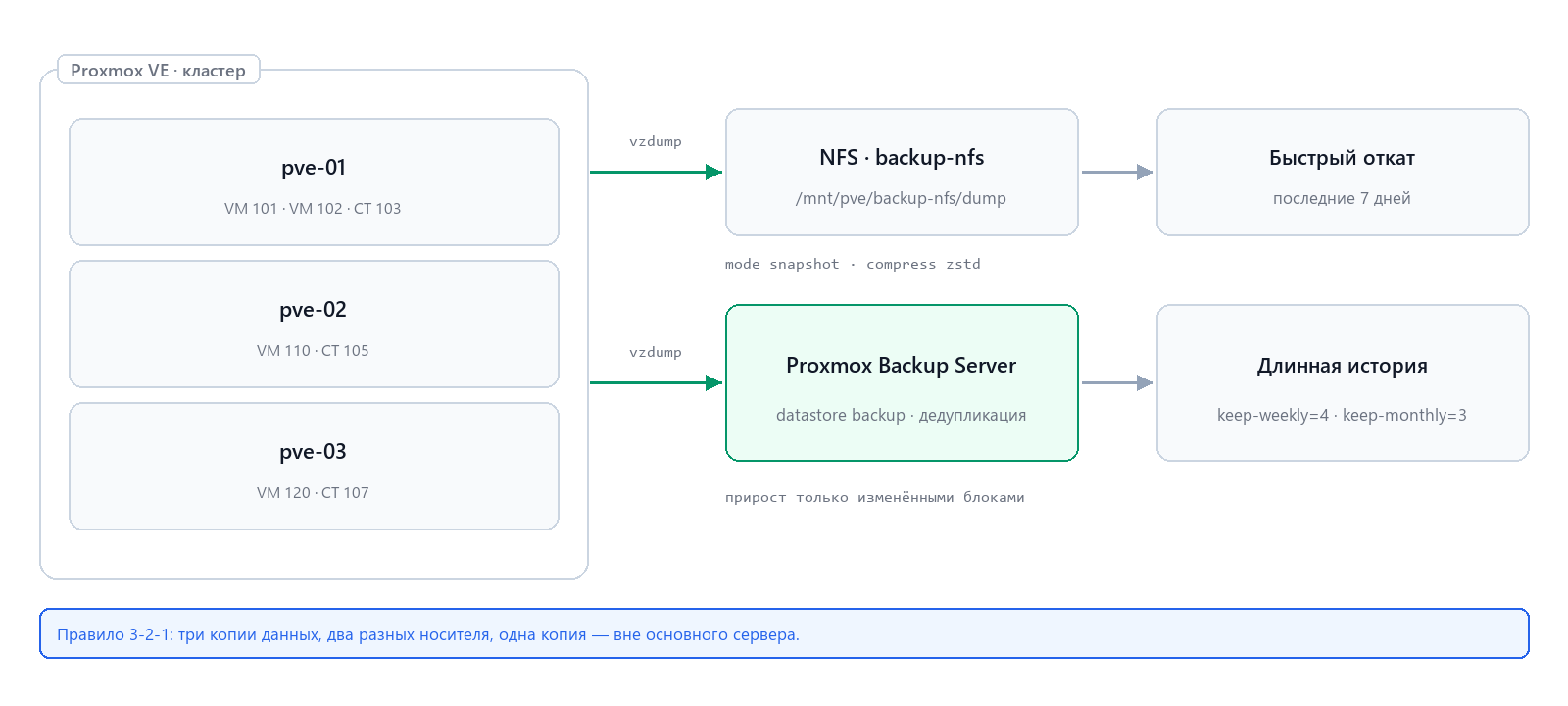
Task: Select the pve-02 node box
Action: pos(314,325)
